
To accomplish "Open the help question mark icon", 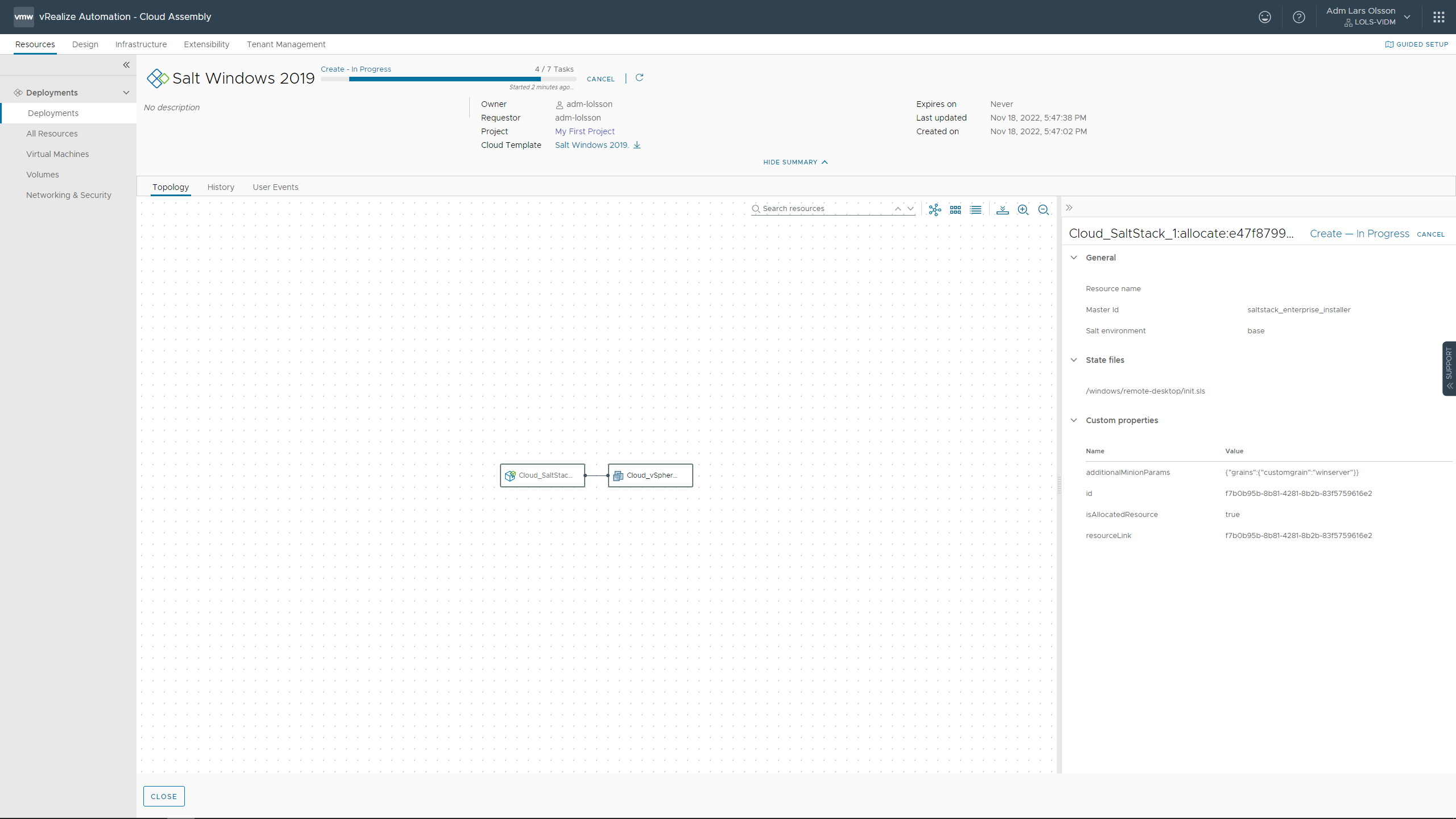I will click(x=1299, y=17).
